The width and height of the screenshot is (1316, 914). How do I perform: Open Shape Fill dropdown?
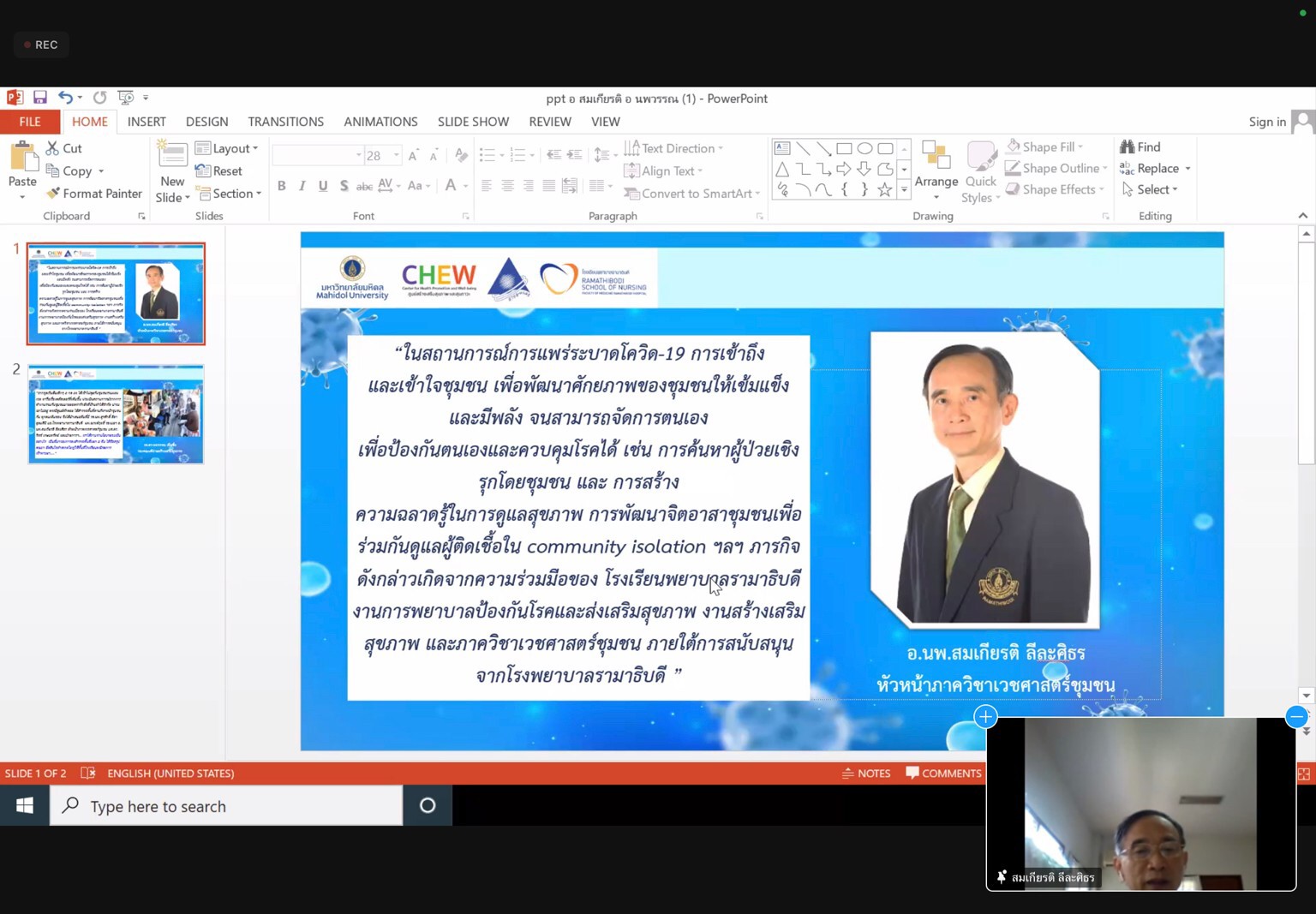pyautogui.click(x=1045, y=147)
